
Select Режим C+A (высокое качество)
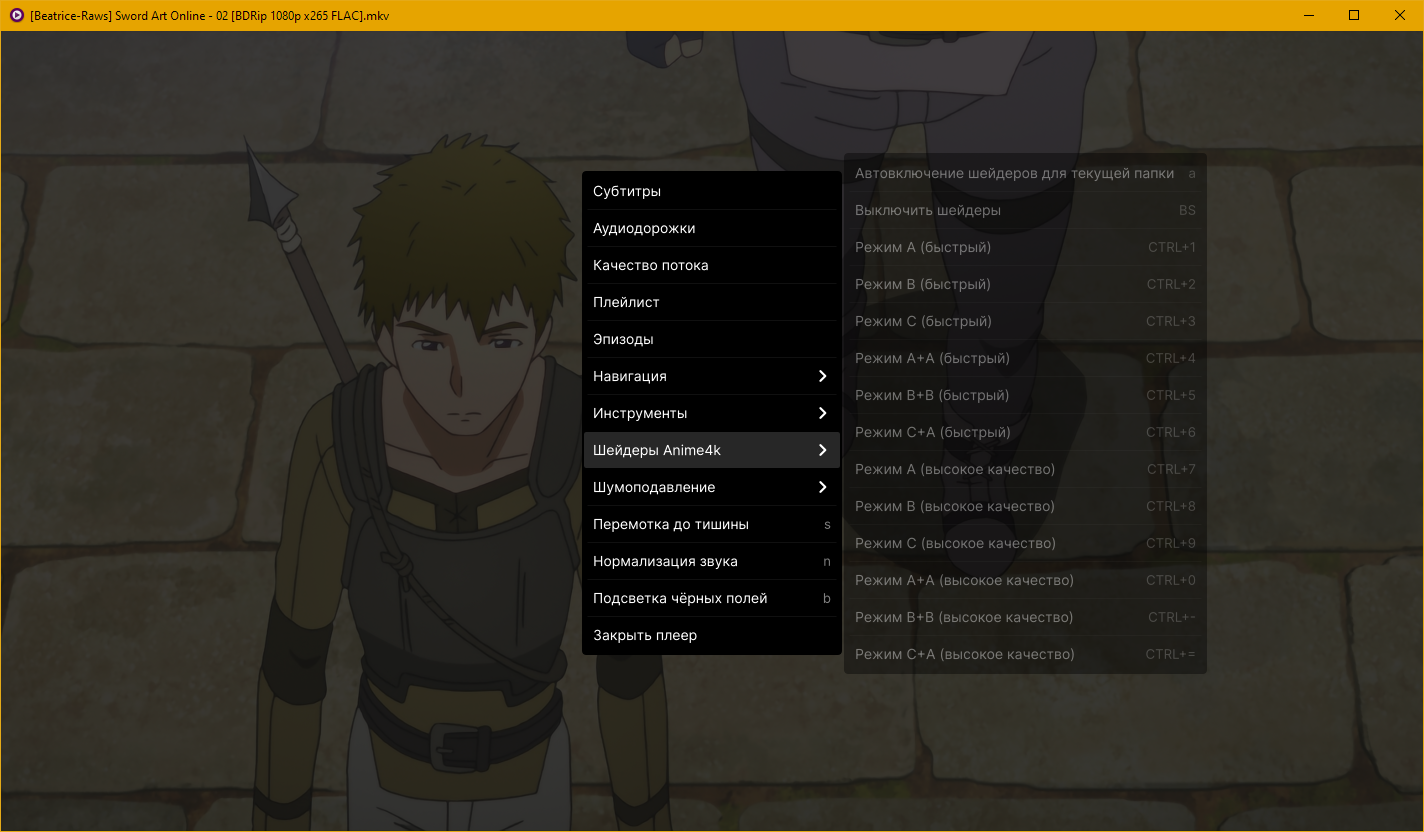pyautogui.click(x=1025, y=654)
